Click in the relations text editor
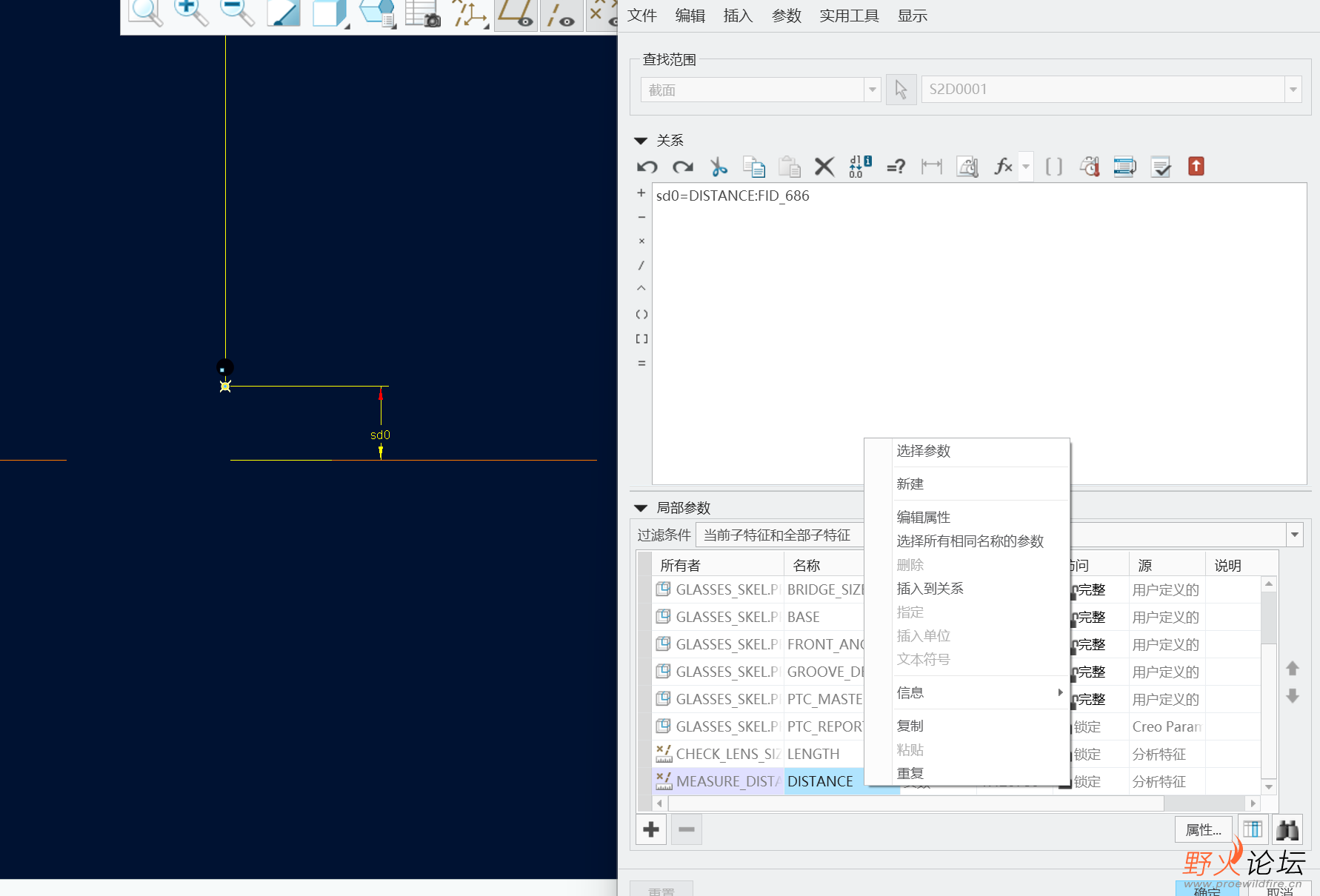Viewport: 1320px width, 896px height. tap(979, 333)
